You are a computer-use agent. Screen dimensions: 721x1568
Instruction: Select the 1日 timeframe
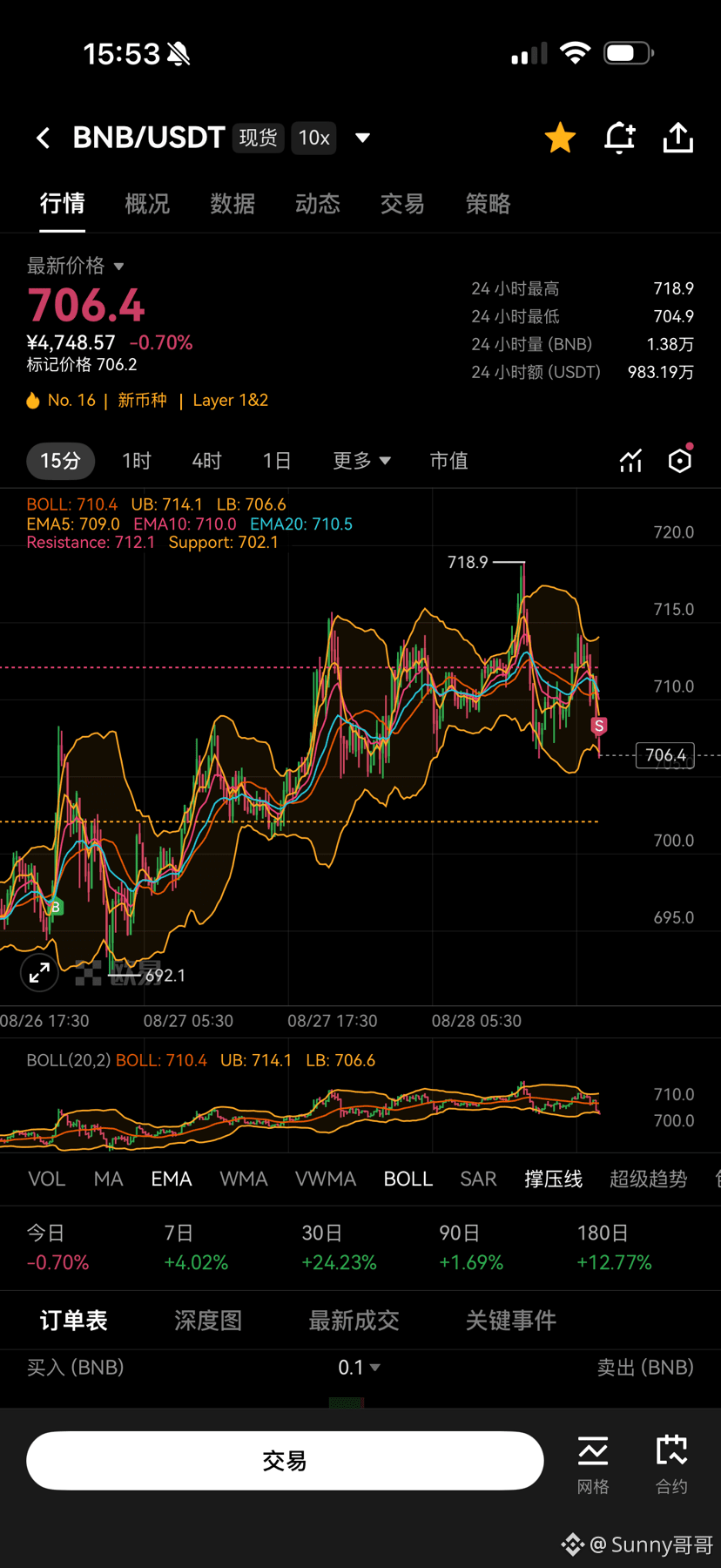coord(277,460)
